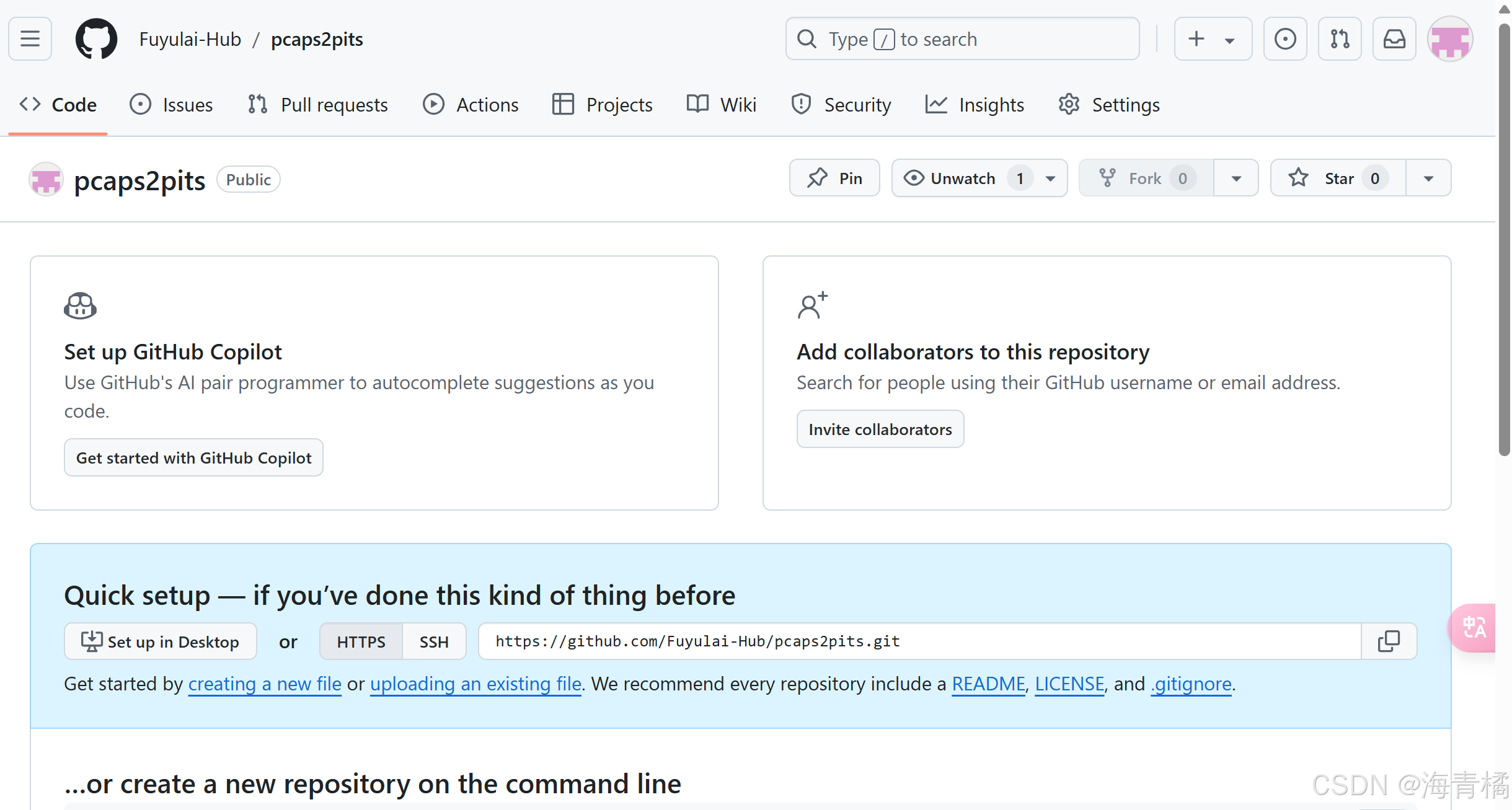1512x810 pixels.
Task: Click the magnifier search icon
Action: tap(807, 39)
